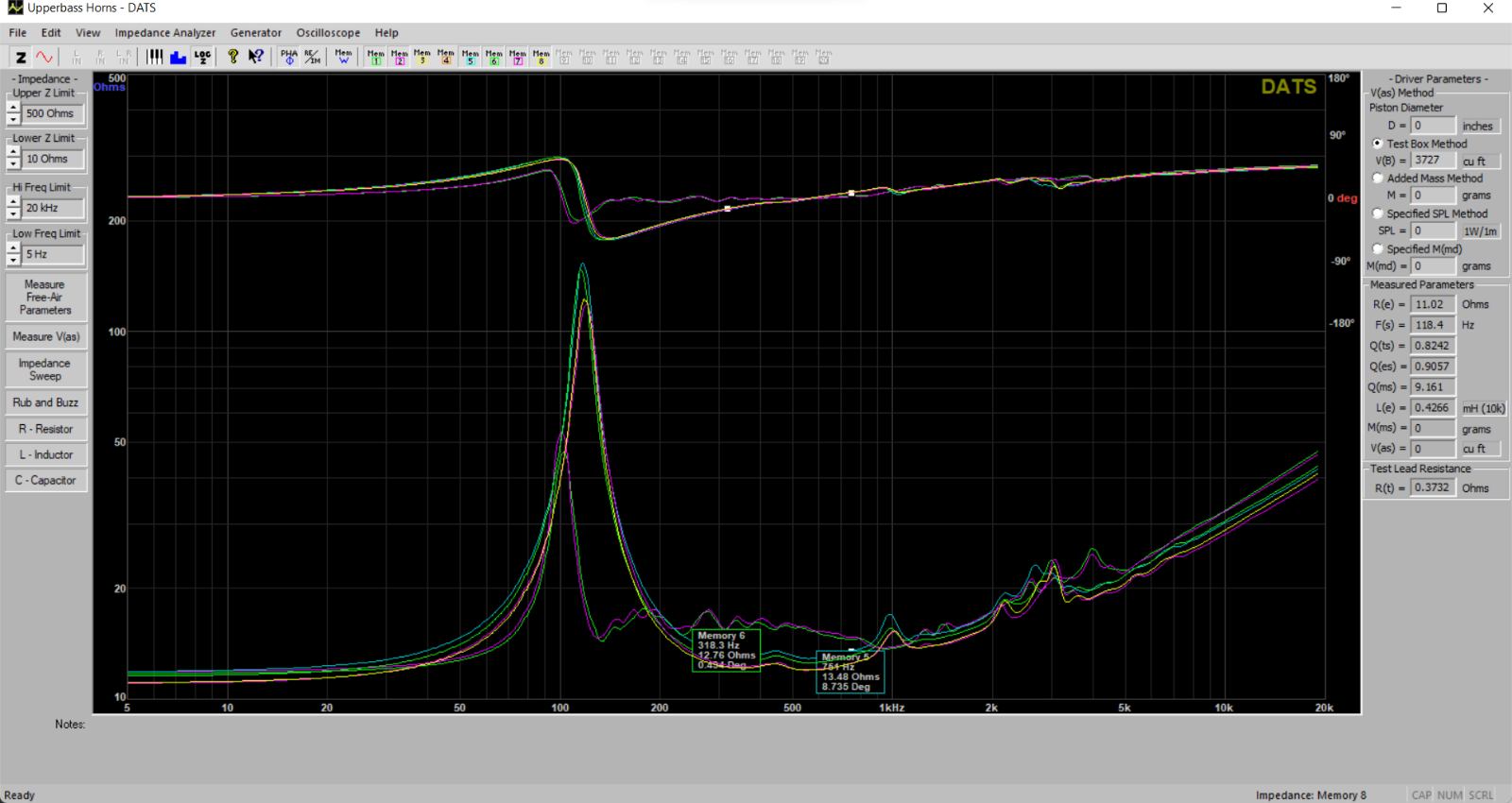This screenshot has width=1512, height=803.
Task: Activate the context help pointer icon
Action: pos(256,58)
